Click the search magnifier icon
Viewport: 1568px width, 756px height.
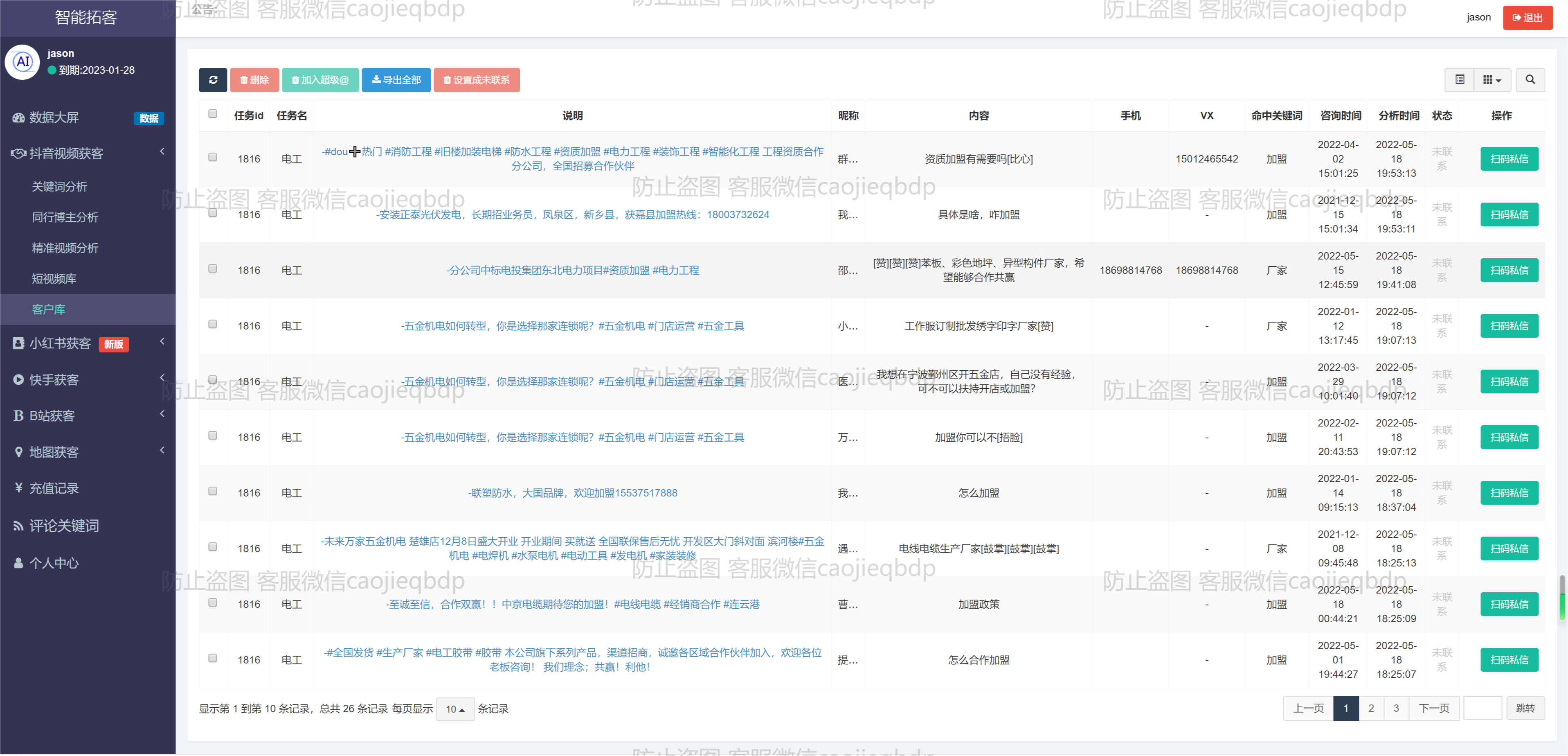coord(1530,80)
